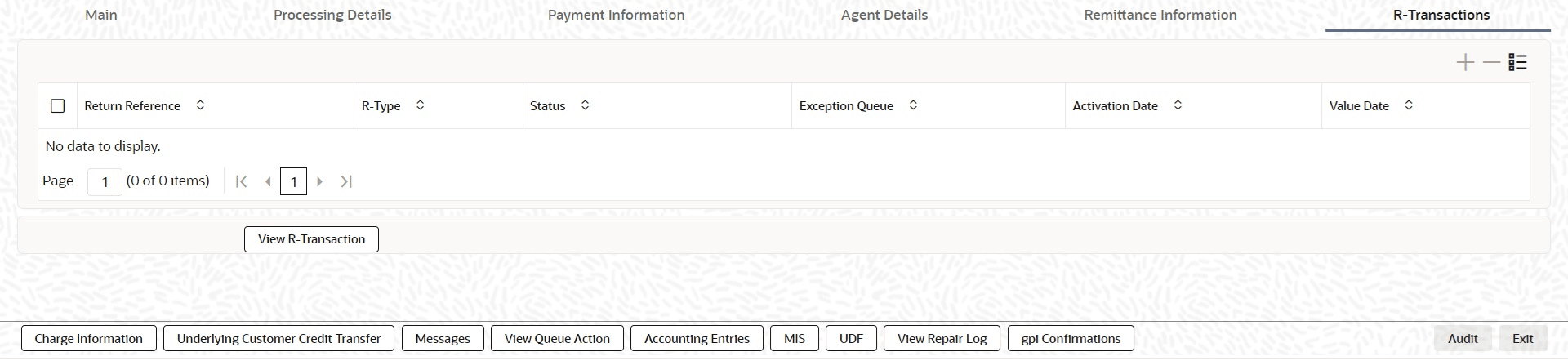Click the Page number input field
1568x361 pixels.
point(105,181)
